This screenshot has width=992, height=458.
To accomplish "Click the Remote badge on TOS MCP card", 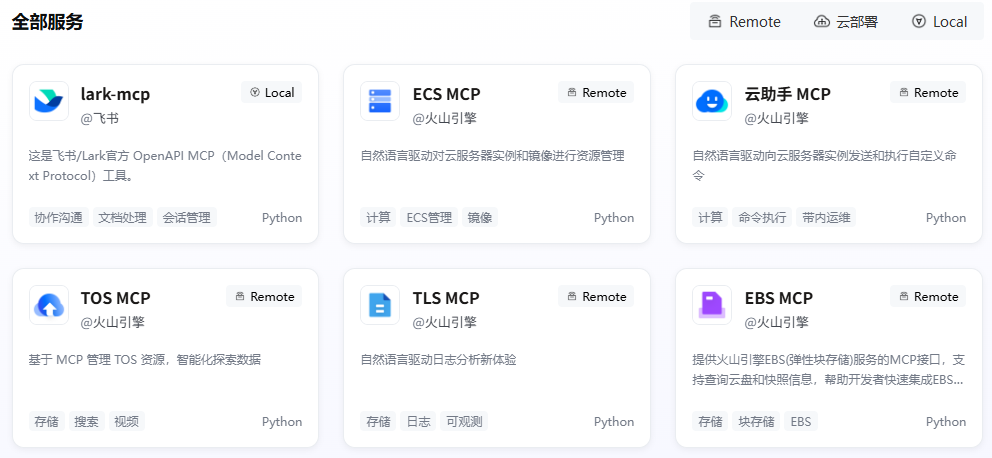I will click(264, 297).
